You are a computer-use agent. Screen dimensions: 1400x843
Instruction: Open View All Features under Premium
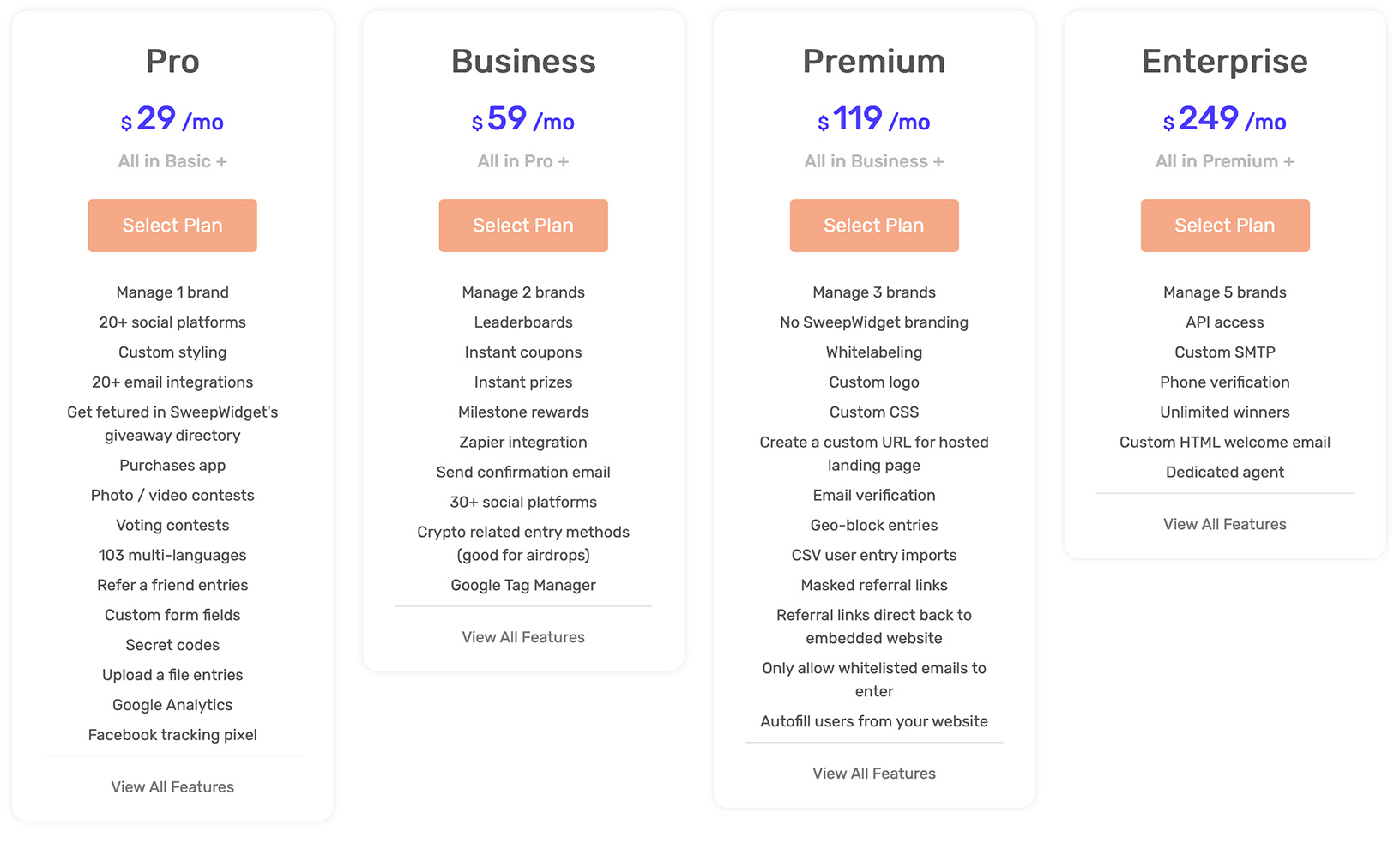tap(873, 773)
